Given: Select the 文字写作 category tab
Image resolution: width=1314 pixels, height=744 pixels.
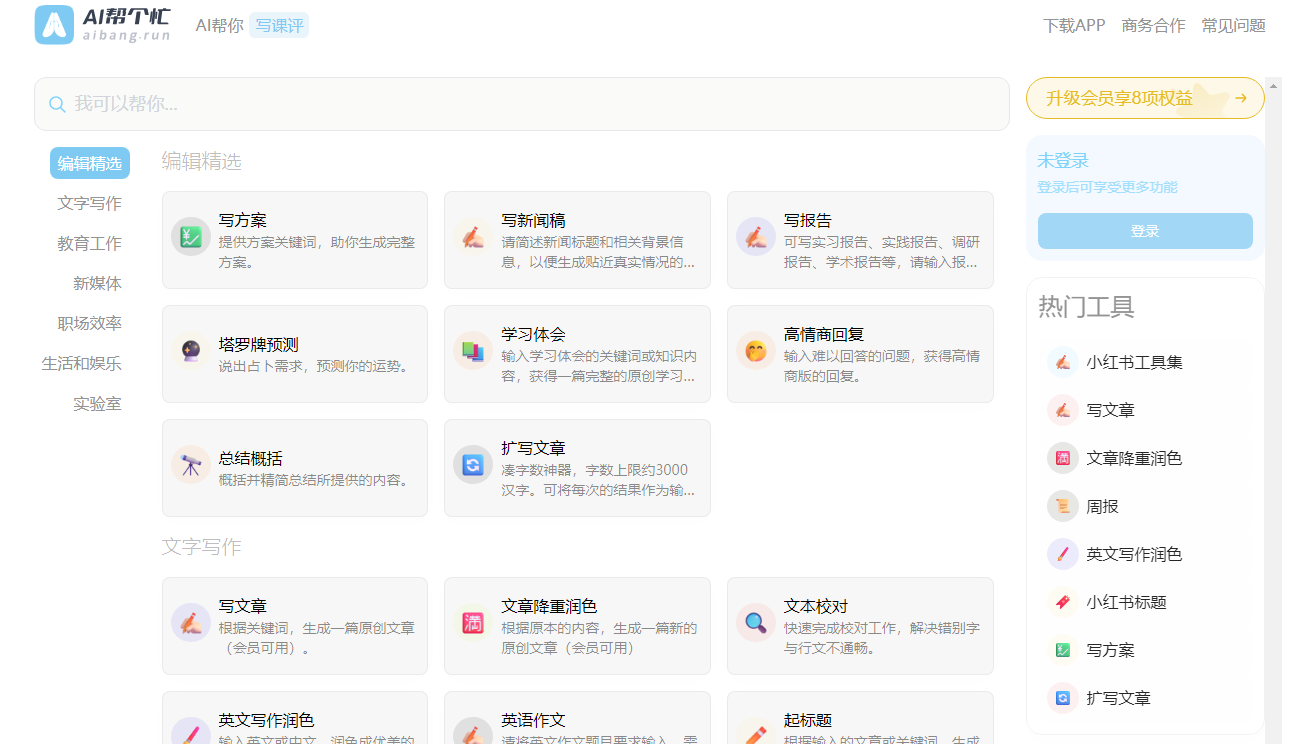Looking at the screenshot, I should click(90, 203).
